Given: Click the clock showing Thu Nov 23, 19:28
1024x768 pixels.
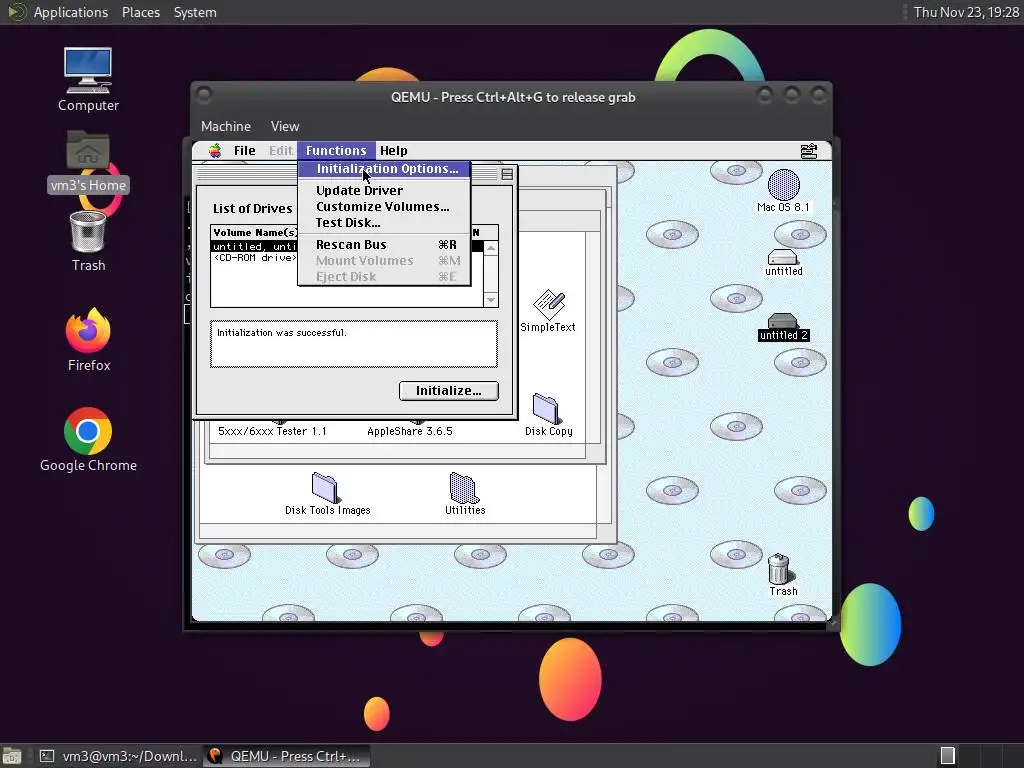Looking at the screenshot, I should [x=966, y=12].
